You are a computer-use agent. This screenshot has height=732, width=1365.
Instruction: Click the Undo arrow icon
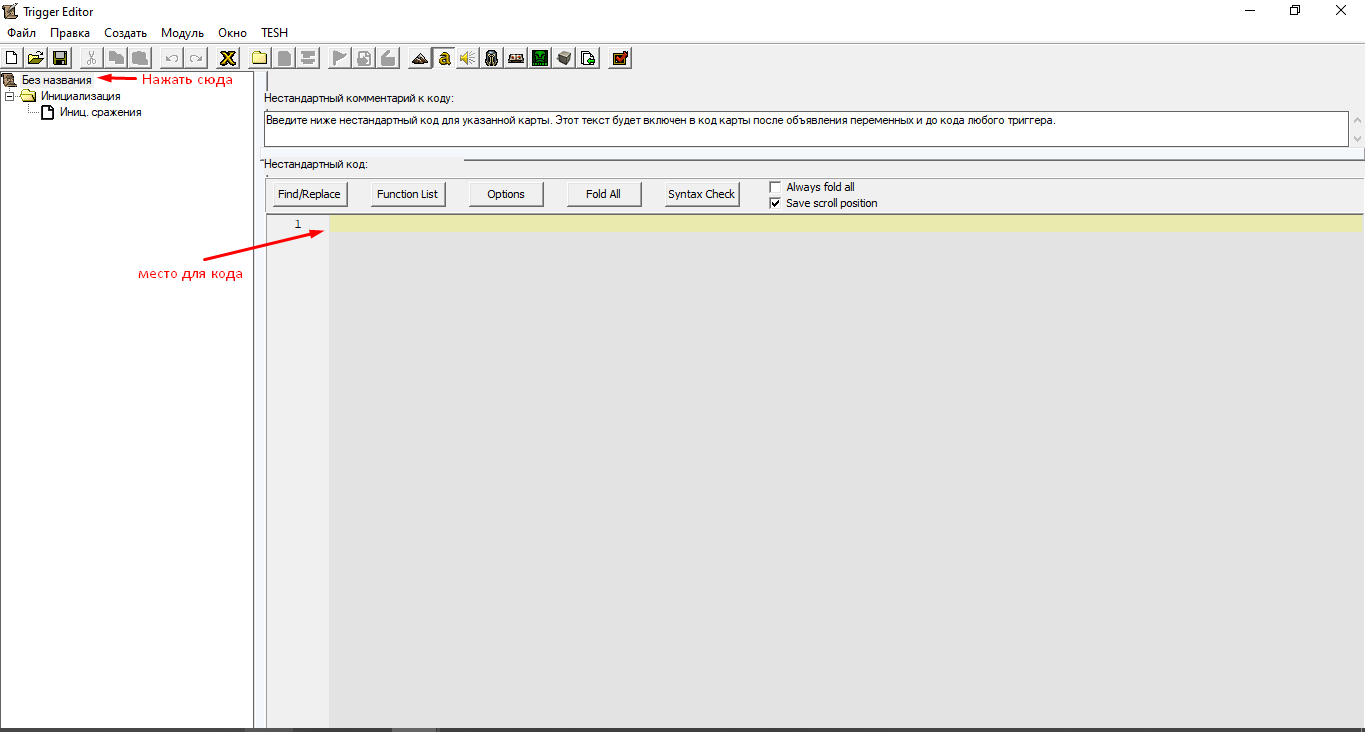pos(172,58)
